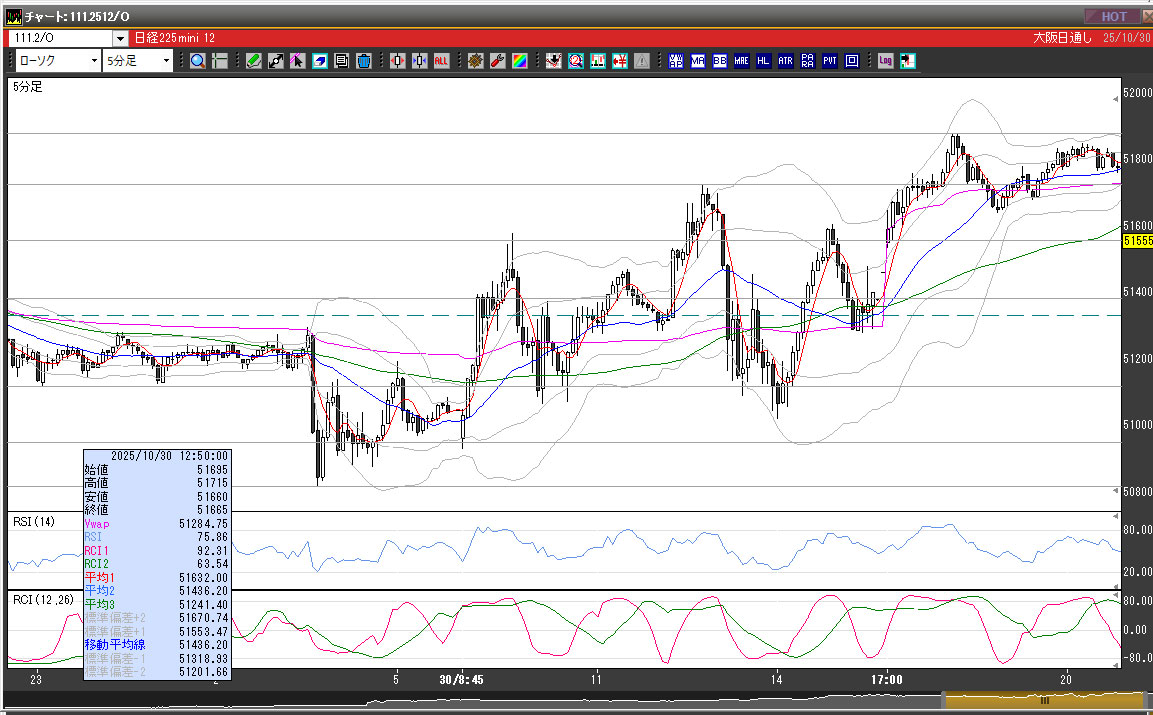Select the green pencil drawing tool
This screenshot has width=1153, height=715.
click(x=253, y=61)
